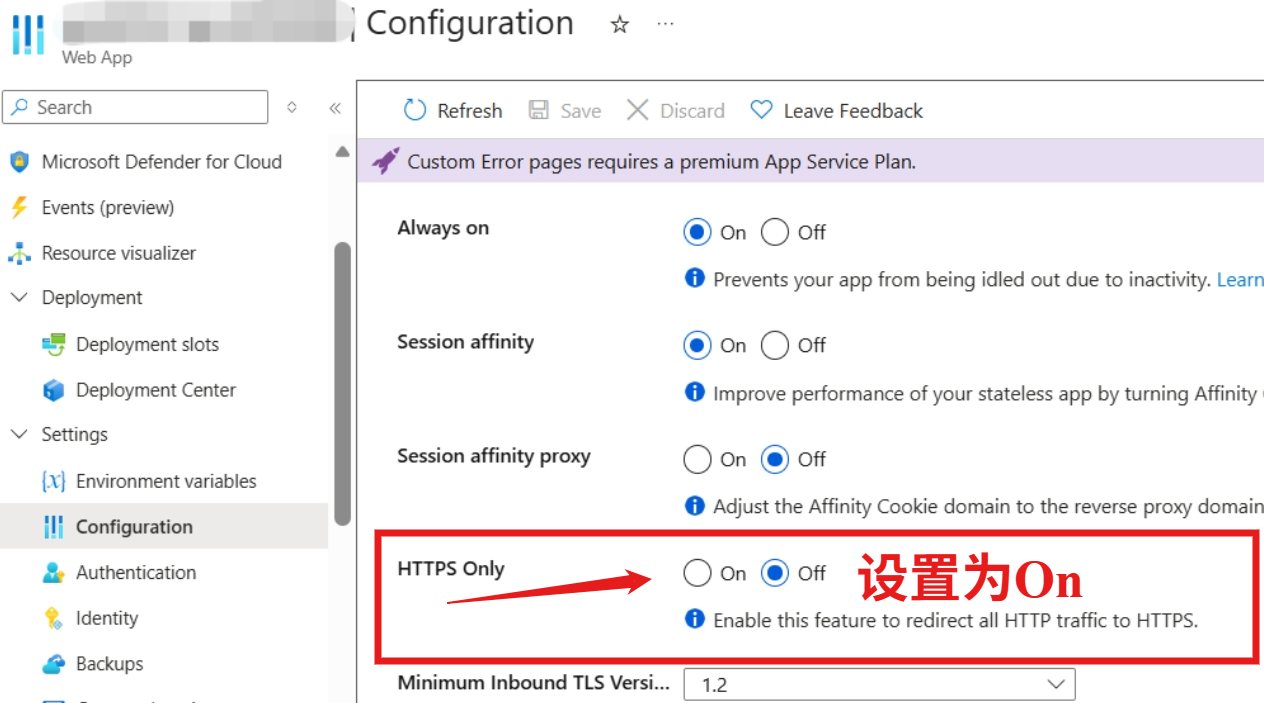The image size is (1264, 703).
Task: Click the Deployment Center cube icon
Action: click(54, 390)
